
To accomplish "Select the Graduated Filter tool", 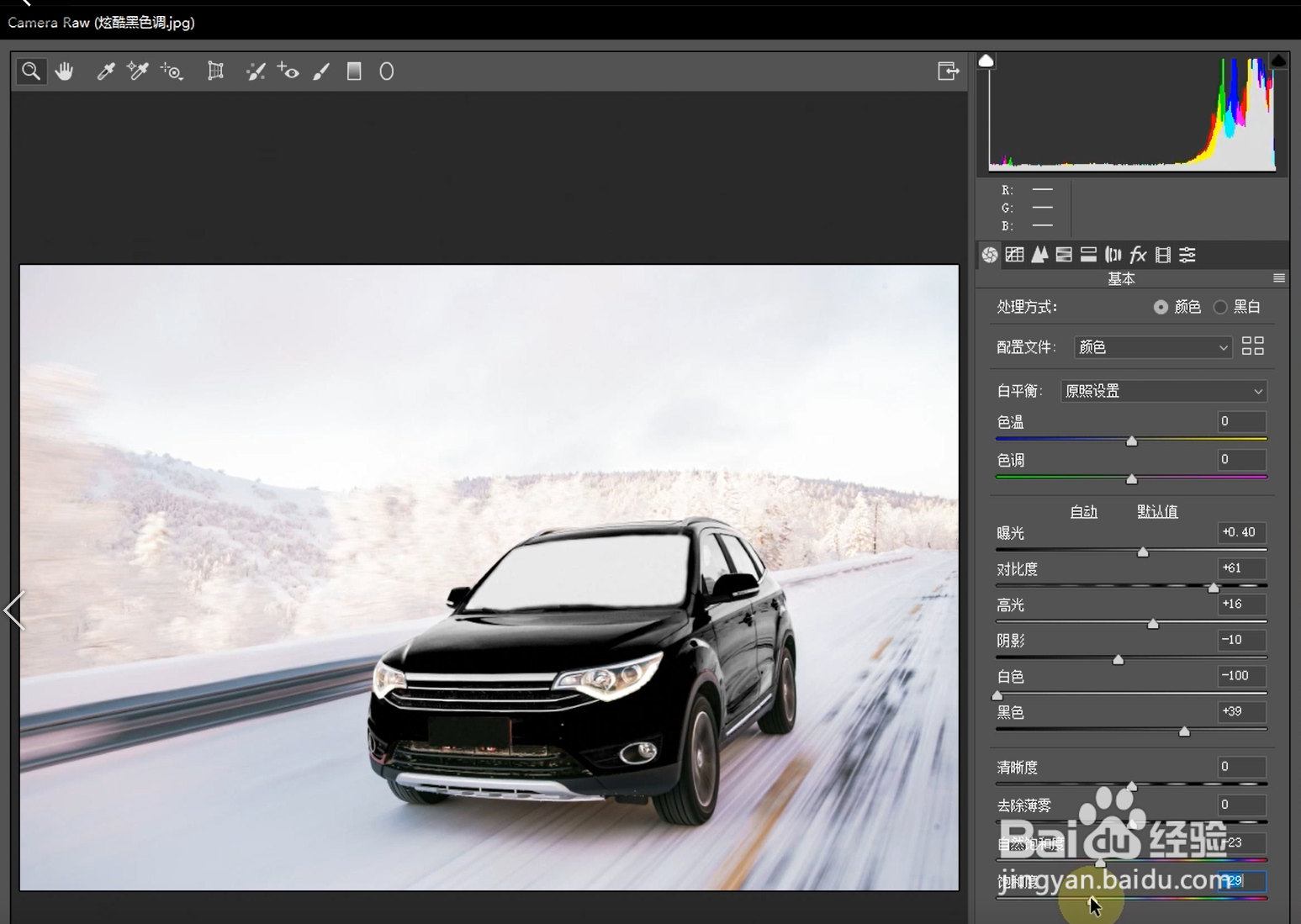I will pos(354,71).
